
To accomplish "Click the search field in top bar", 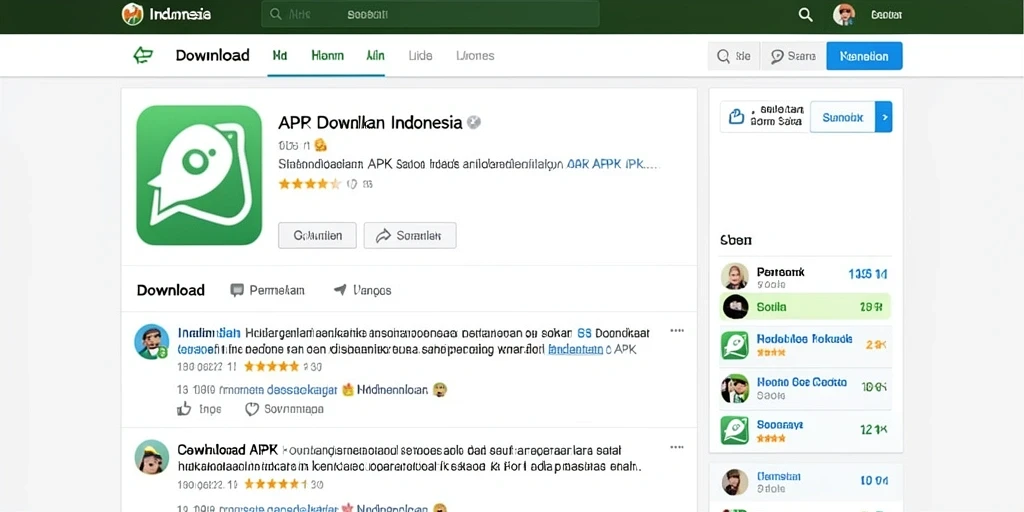I will pos(430,14).
